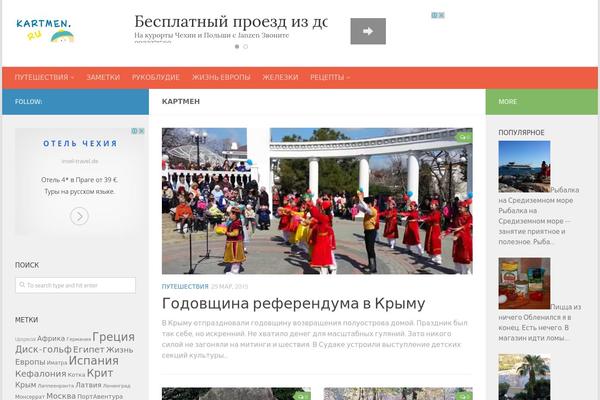Expand the РЕЦЕПТЫ dropdown menu
Image resolution: width=600 pixels, height=400 pixels.
click(x=329, y=77)
